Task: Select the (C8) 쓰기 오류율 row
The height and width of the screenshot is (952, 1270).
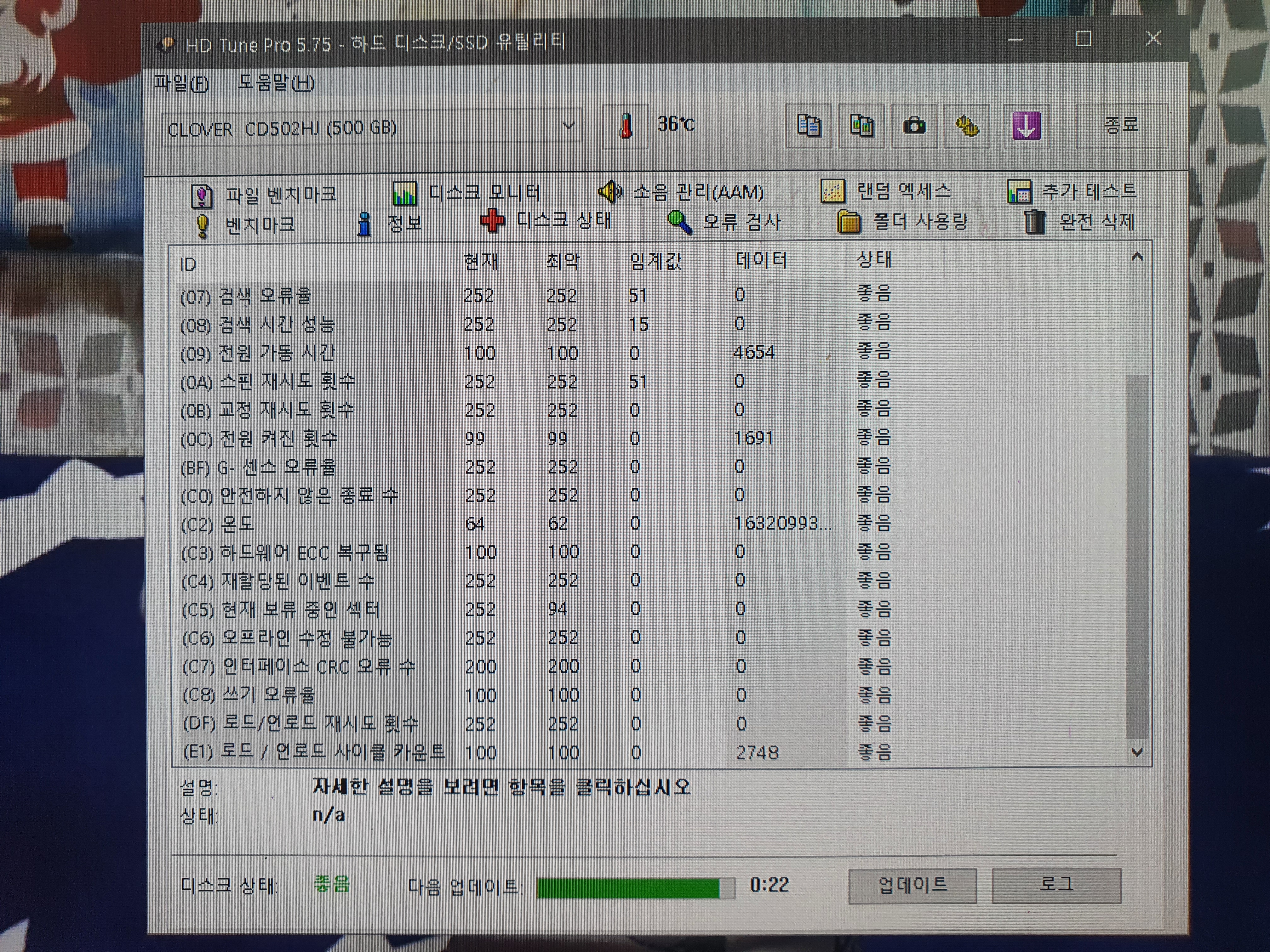Action: (537, 695)
